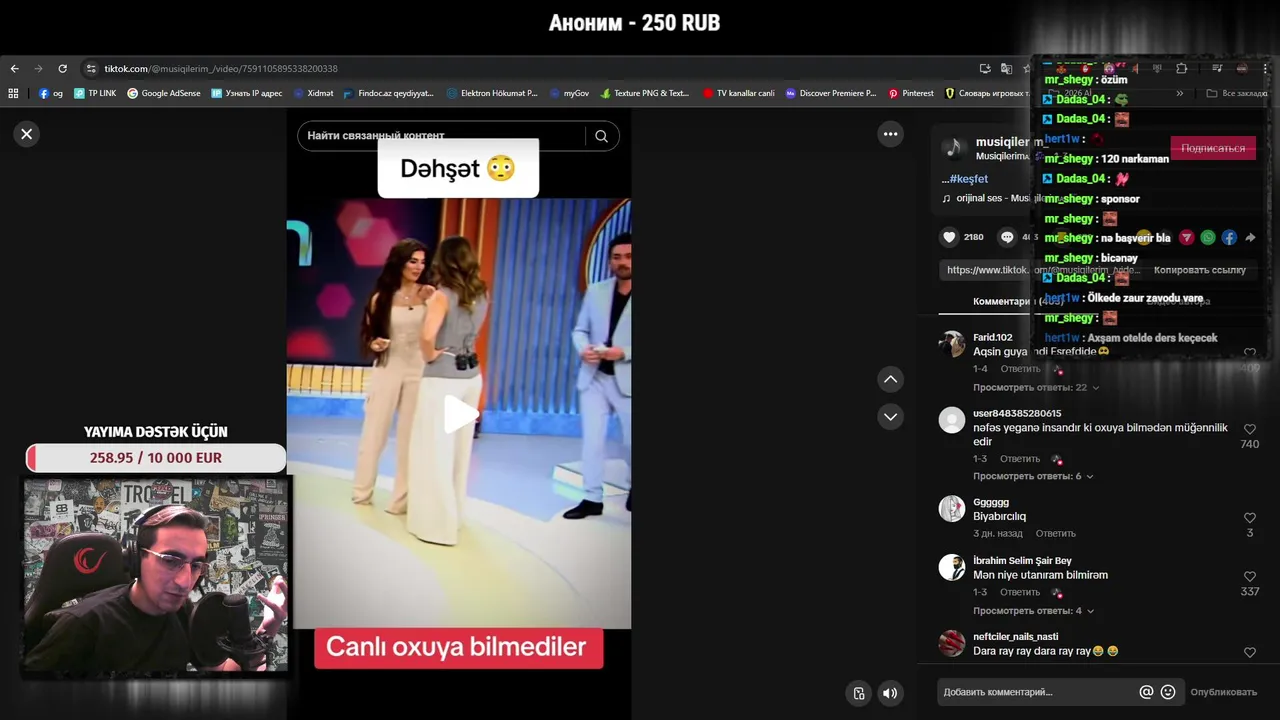This screenshot has height=720, width=1280.
Task: Expand Просмотреть ответы: 6 replies
Action: tap(1033, 476)
